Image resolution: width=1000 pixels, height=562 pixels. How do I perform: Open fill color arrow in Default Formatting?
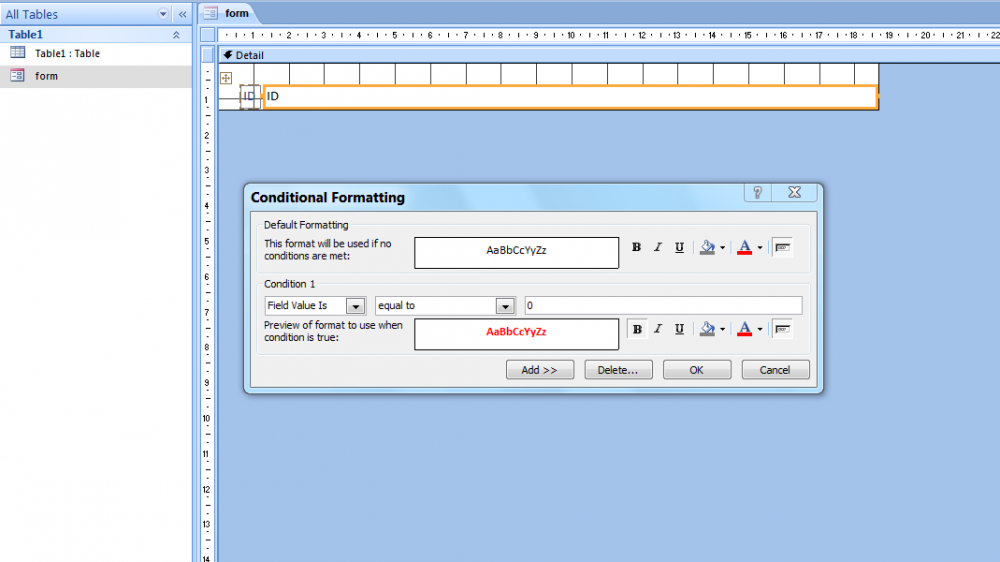(x=723, y=248)
